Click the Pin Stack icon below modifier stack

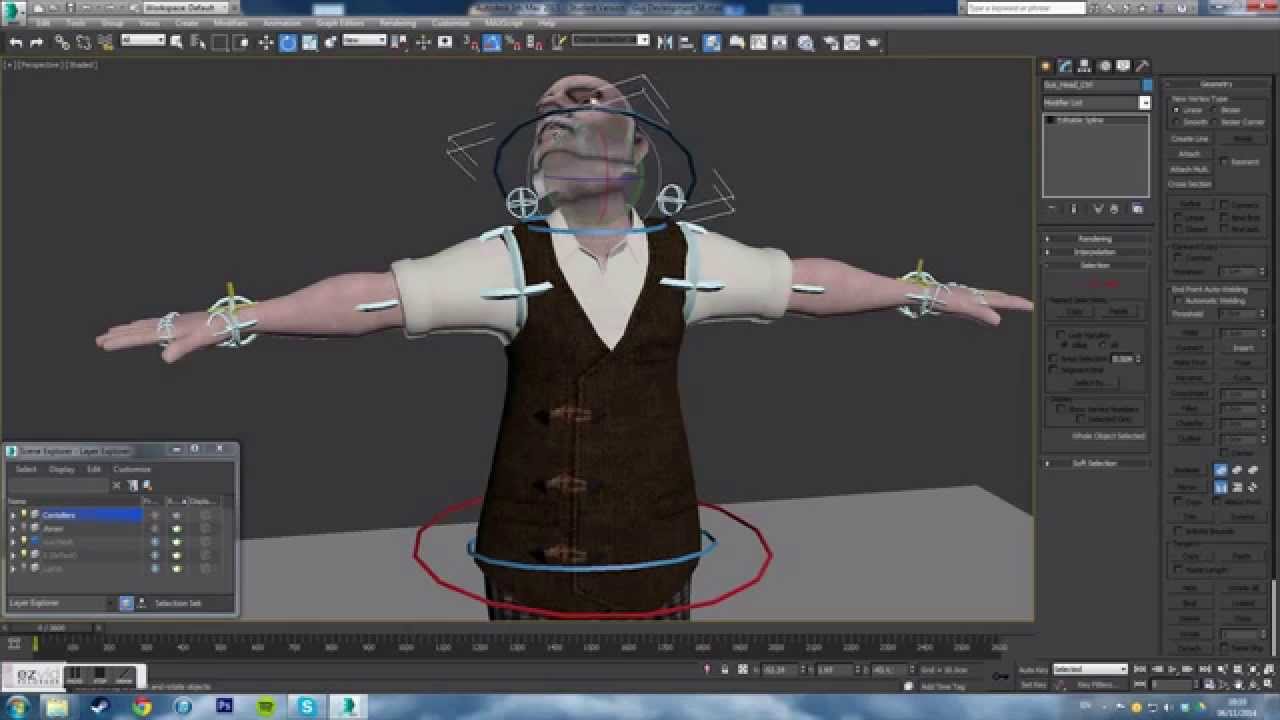tap(1052, 209)
